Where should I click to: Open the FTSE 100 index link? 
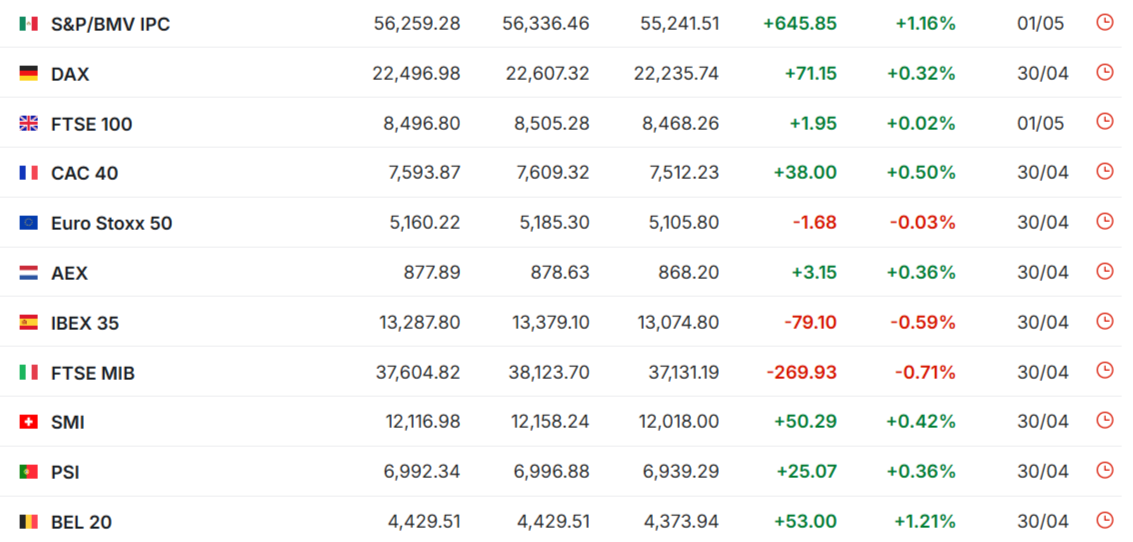92,124
